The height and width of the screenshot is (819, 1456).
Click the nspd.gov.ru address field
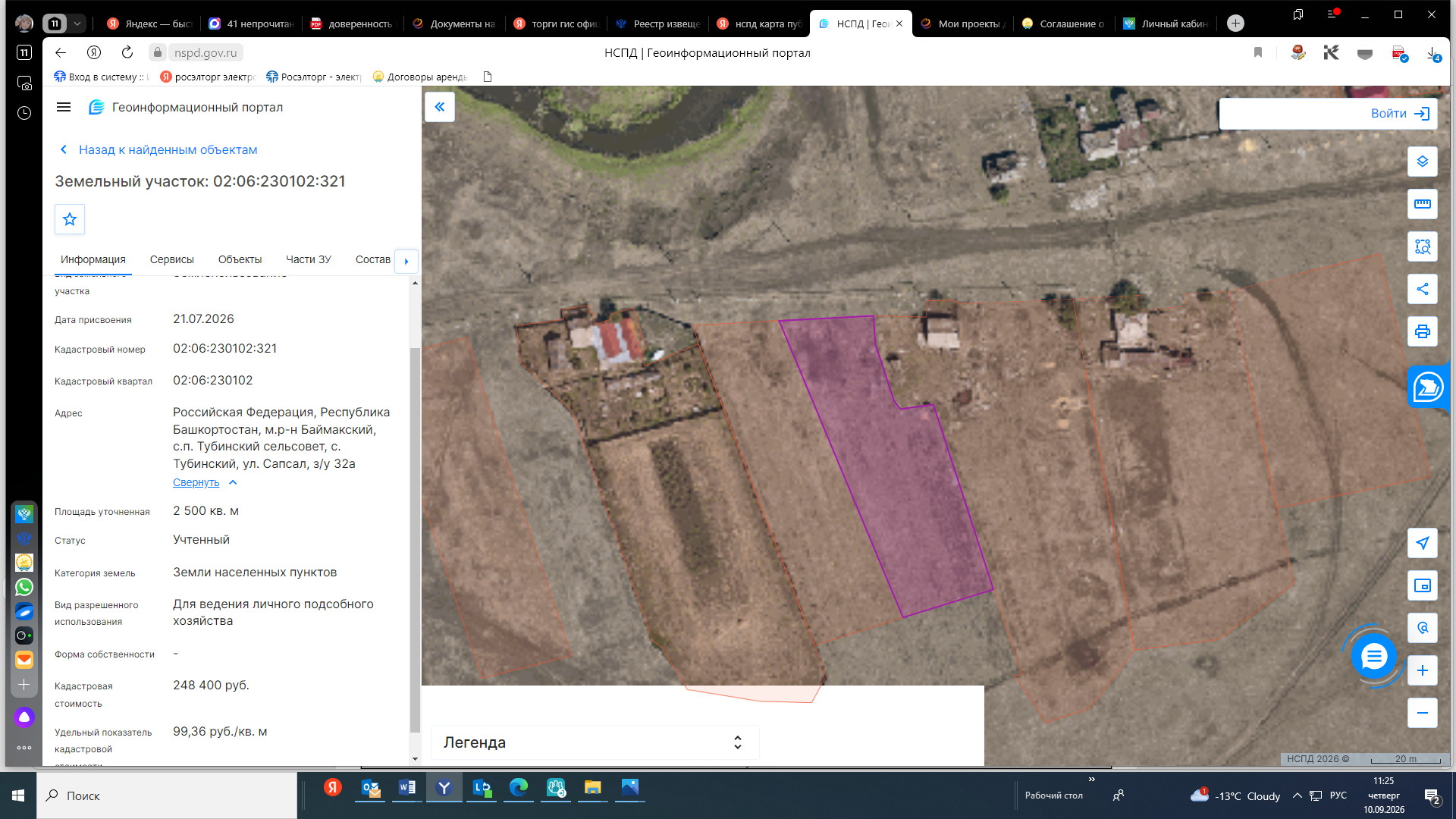point(206,52)
